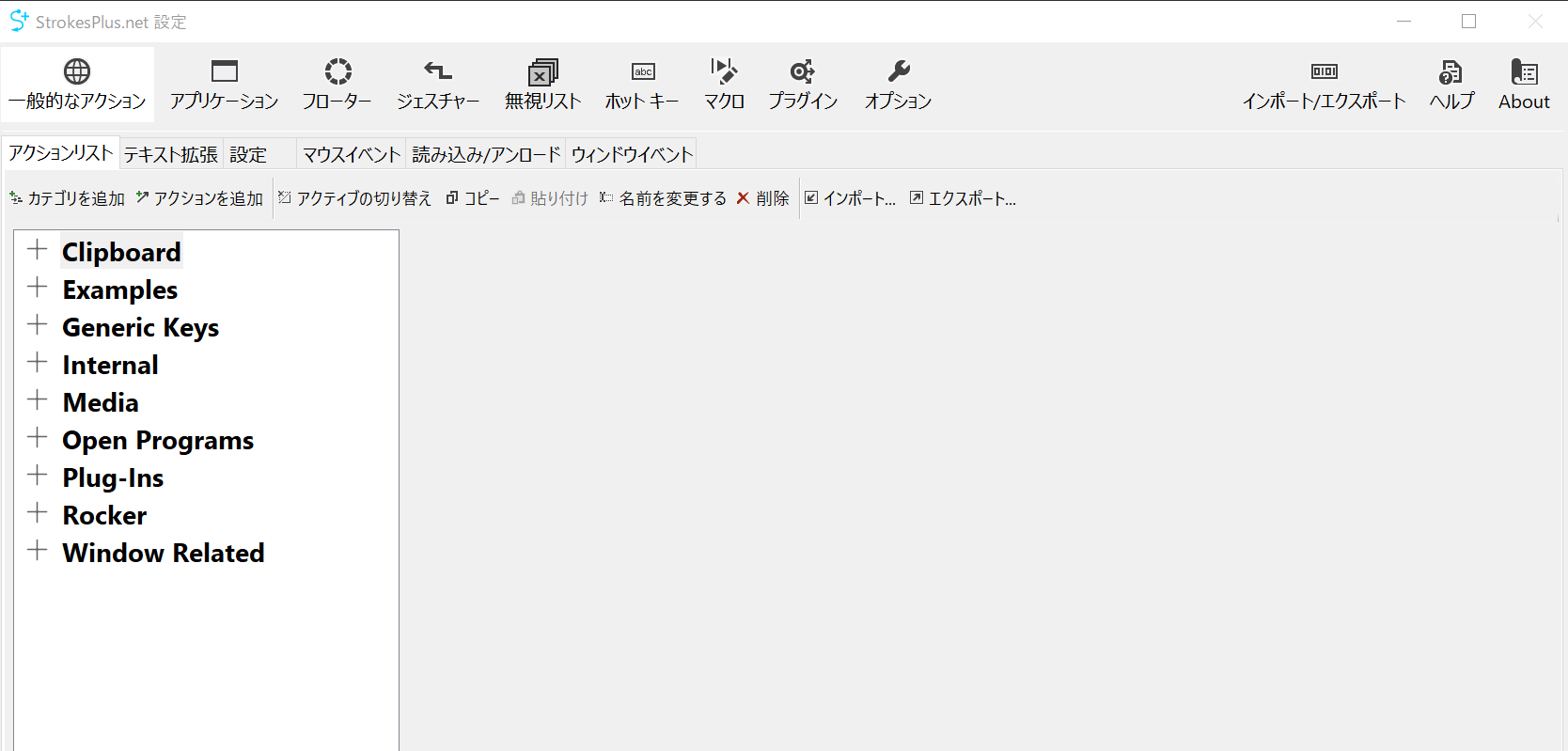Open インポート/エクスポート section
This screenshot has height=751, width=1568.
point(1325,85)
